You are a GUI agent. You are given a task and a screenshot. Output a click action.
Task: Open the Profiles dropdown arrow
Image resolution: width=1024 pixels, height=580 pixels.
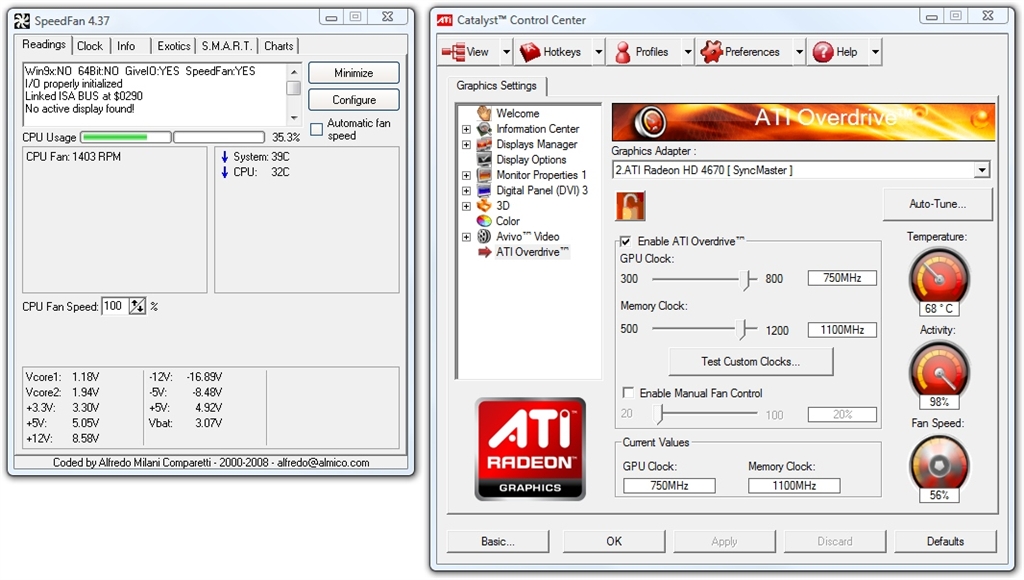pyautogui.click(x=688, y=52)
